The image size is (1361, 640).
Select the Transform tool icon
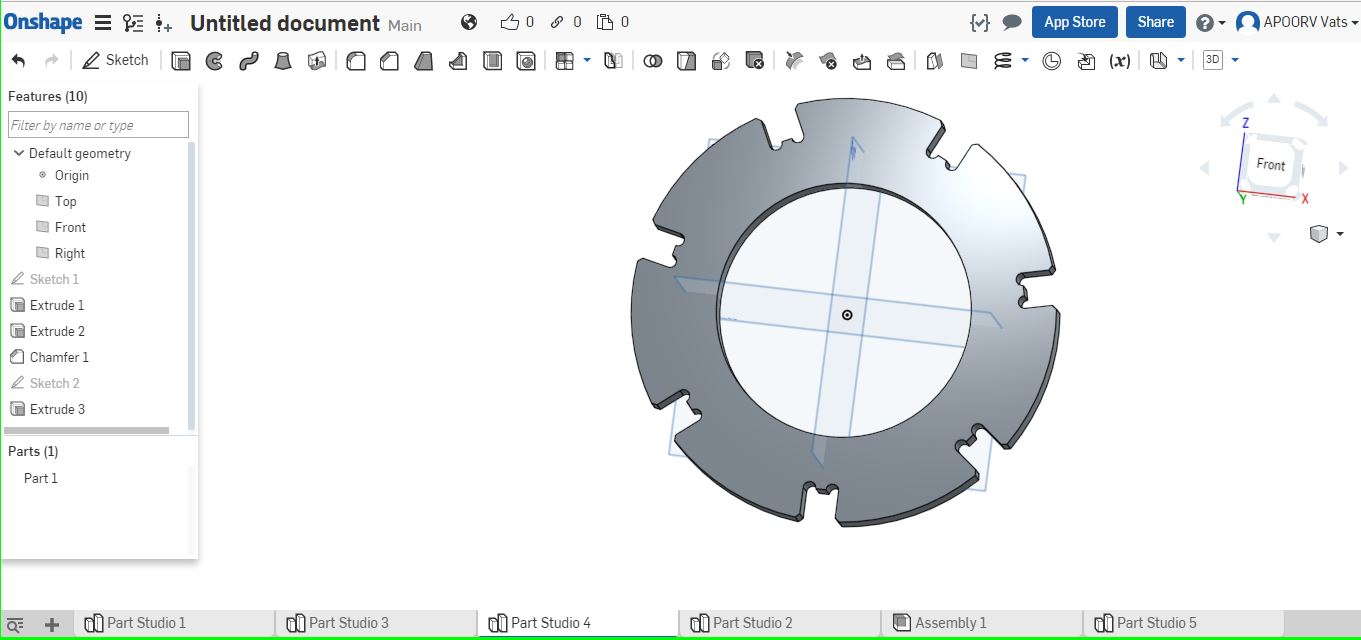tap(720, 61)
